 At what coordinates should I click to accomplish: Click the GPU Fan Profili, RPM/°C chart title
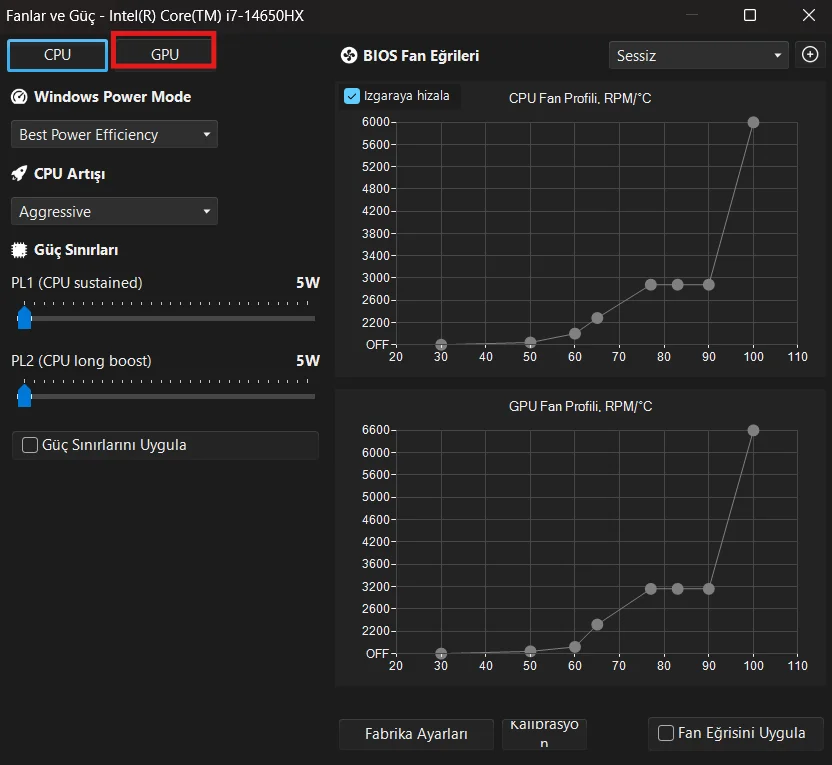tap(580, 406)
